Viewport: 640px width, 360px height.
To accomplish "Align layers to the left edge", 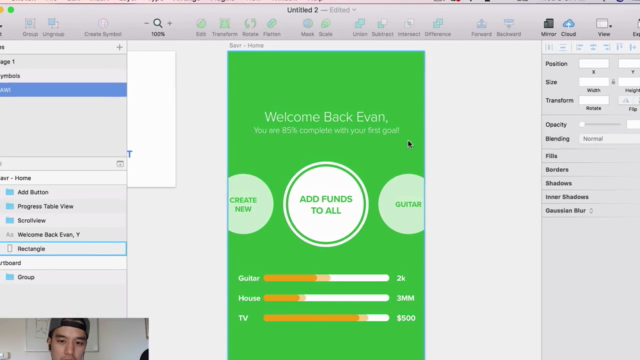I will 579,47.
